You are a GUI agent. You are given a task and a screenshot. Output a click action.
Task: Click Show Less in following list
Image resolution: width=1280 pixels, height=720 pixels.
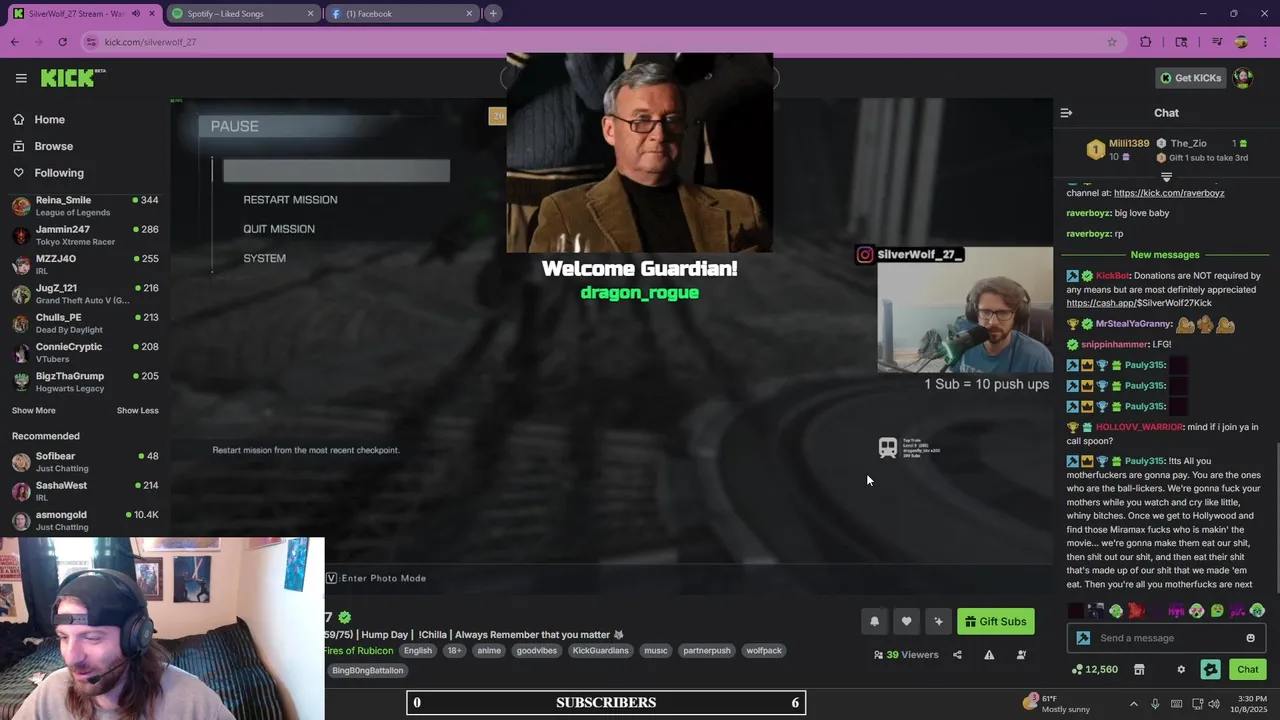[x=137, y=411]
